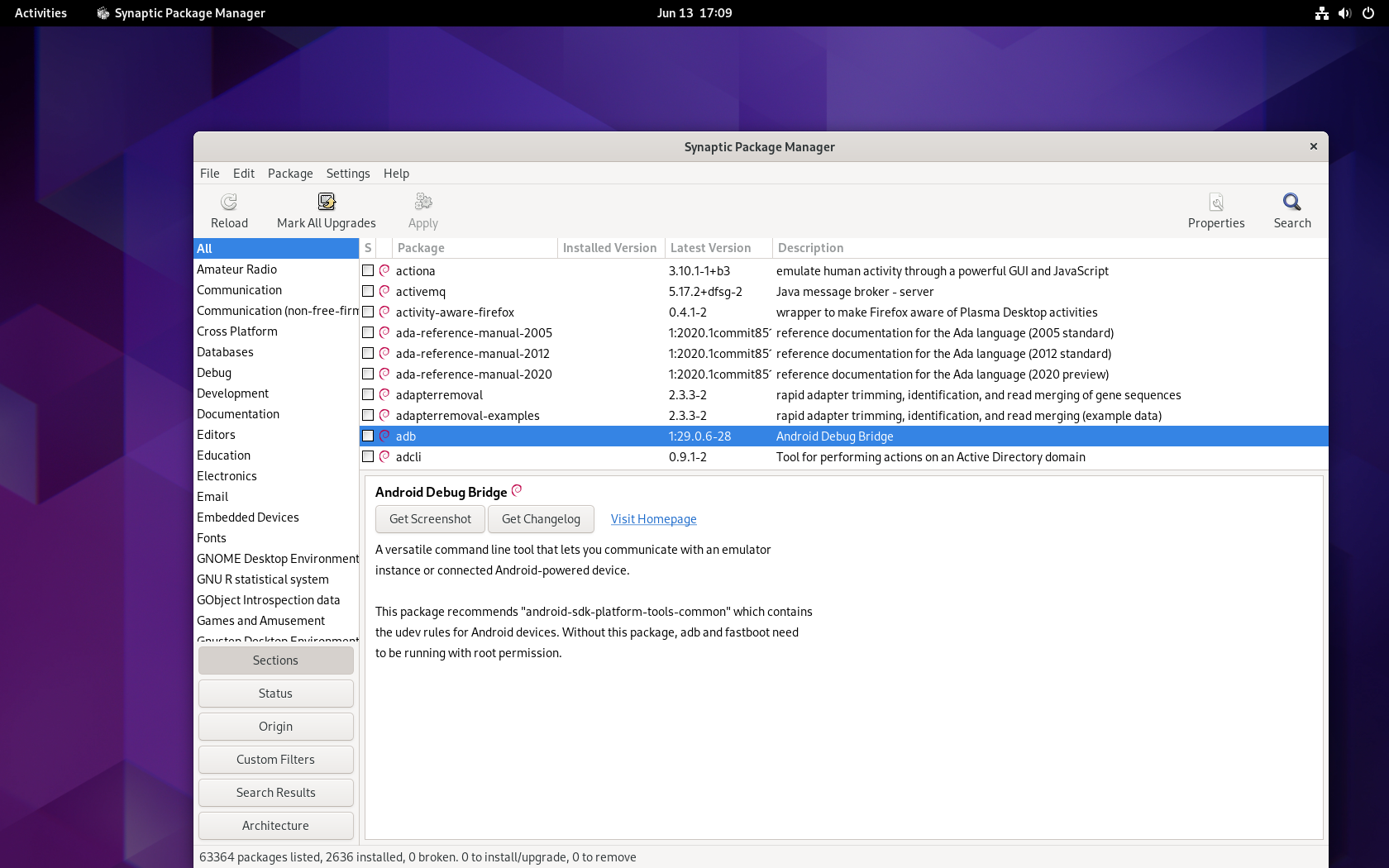
Task: Open Activities overview
Action: tap(41, 13)
